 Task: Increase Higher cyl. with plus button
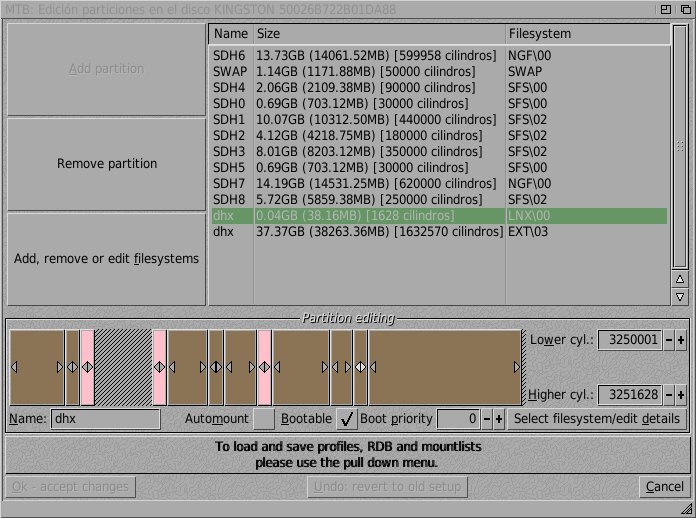click(x=682, y=395)
